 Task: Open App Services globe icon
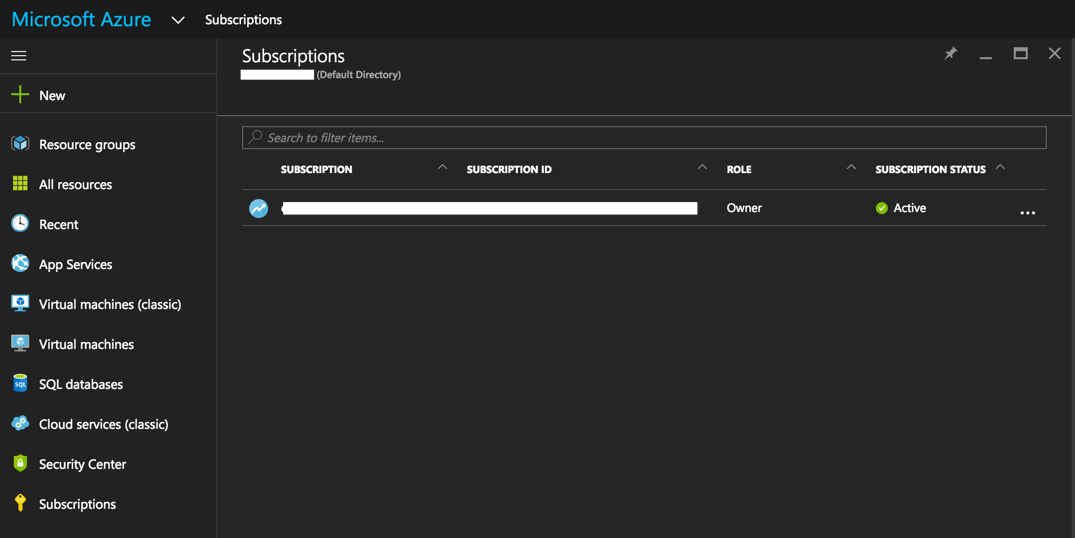20,264
